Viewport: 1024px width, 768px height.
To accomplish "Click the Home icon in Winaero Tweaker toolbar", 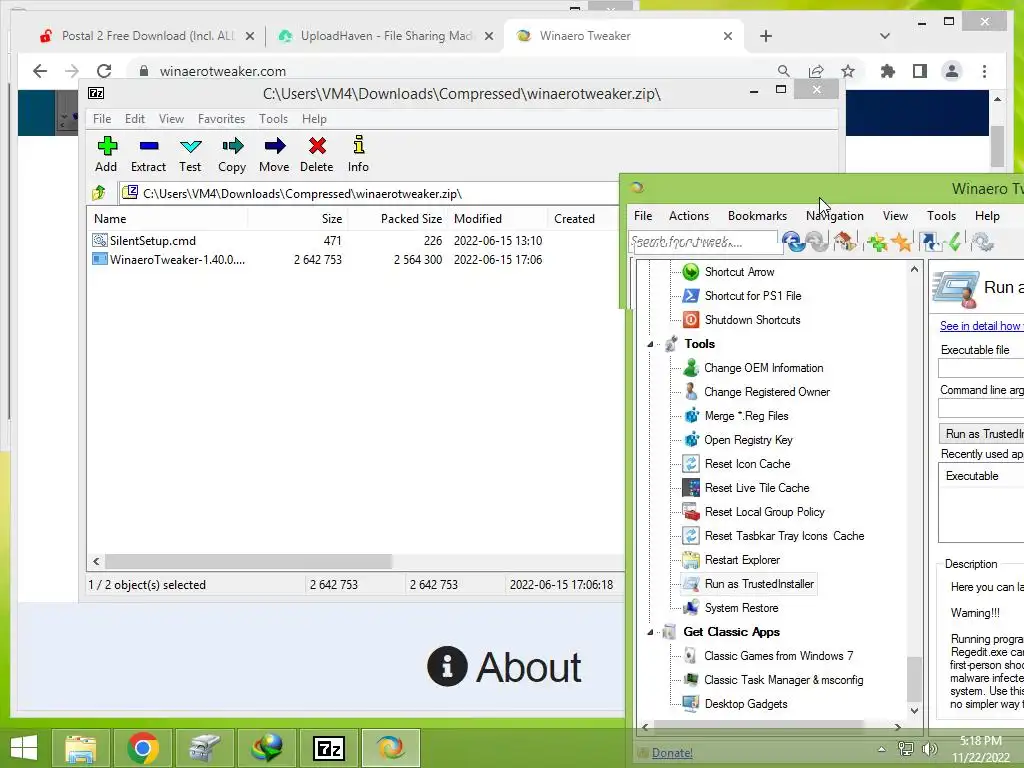I will [x=844, y=242].
